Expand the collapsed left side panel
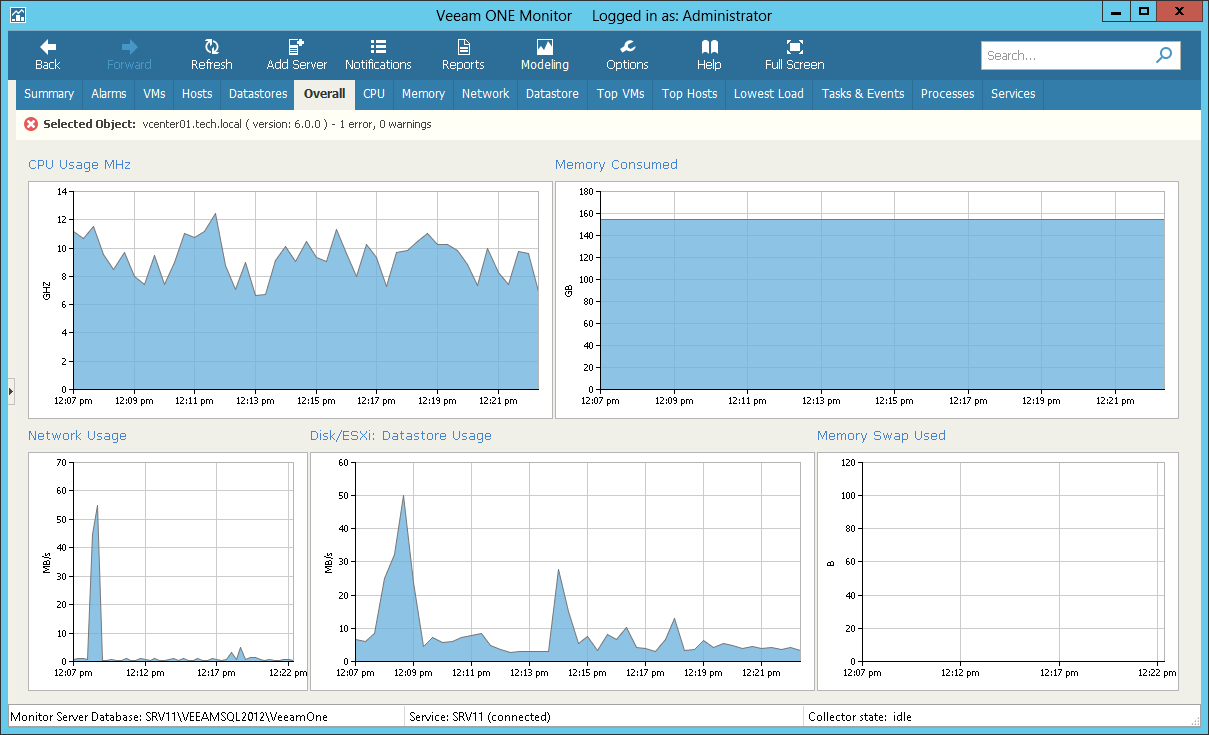 (11, 391)
